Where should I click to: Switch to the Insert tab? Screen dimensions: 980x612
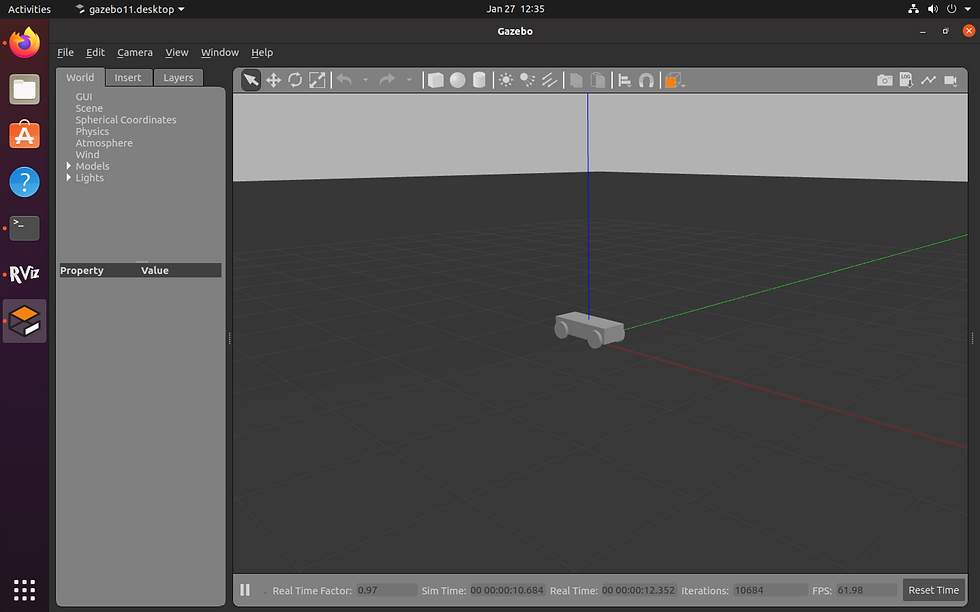(128, 78)
